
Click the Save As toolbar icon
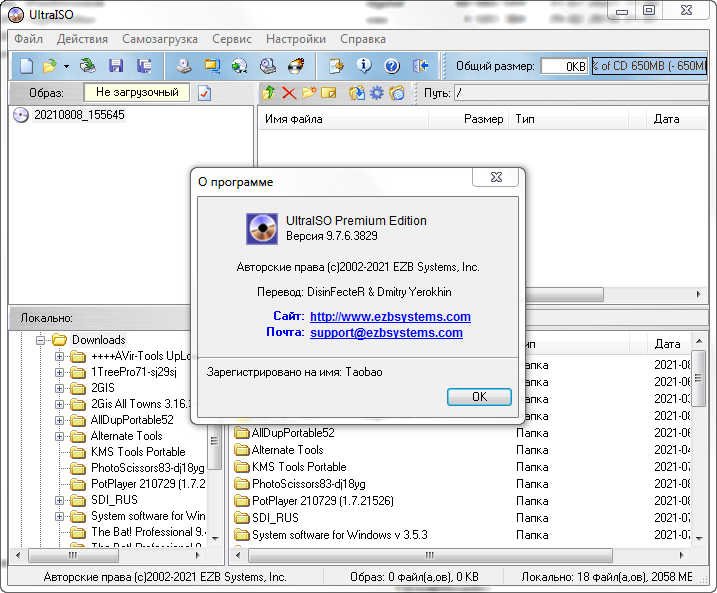(x=144, y=66)
